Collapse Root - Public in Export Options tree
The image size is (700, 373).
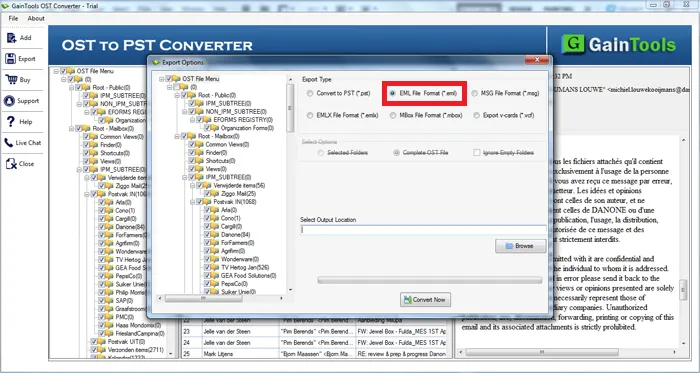pos(177,95)
